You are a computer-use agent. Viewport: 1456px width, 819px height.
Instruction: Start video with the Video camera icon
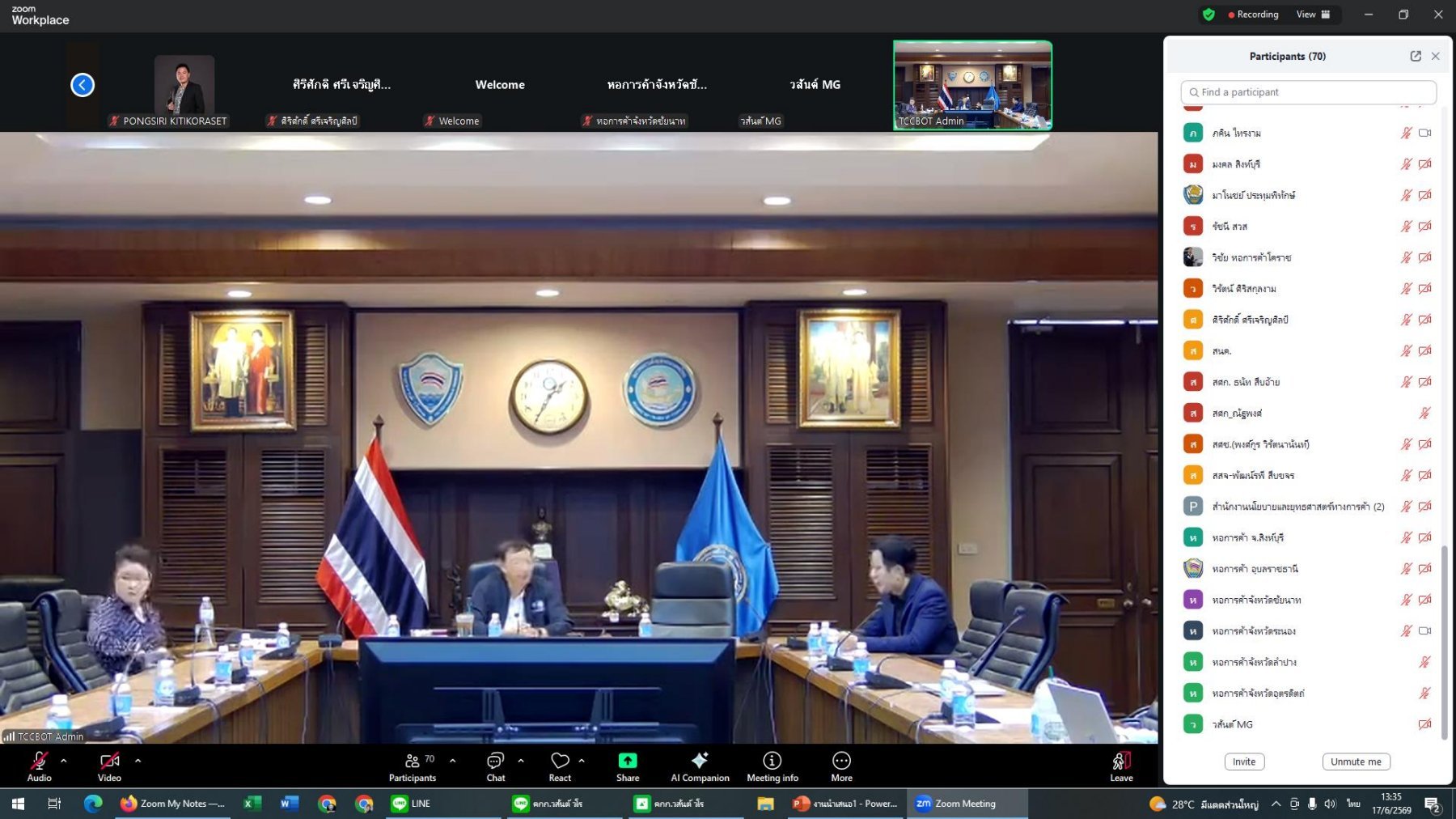pyautogui.click(x=109, y=761)
